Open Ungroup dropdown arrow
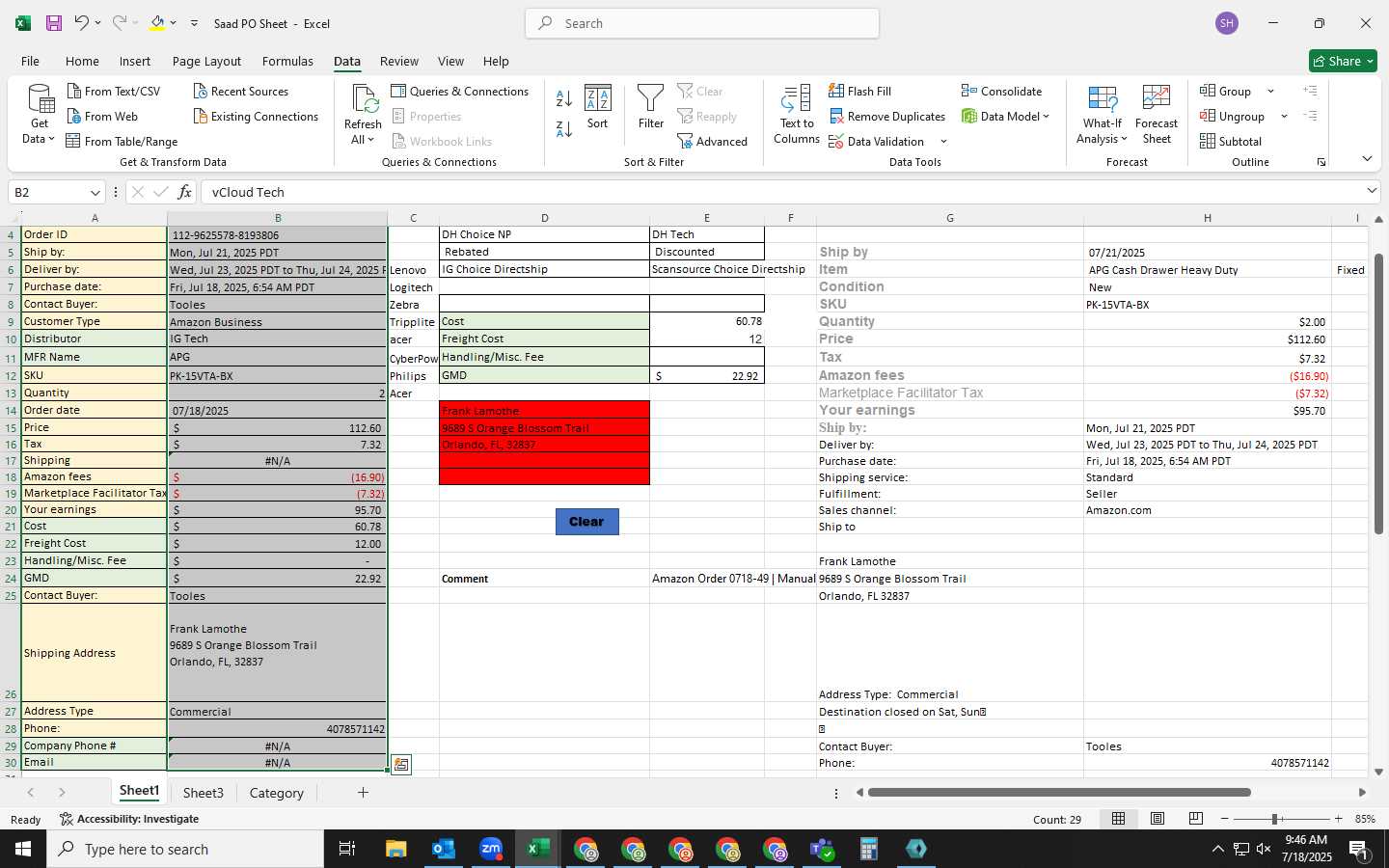1389x868 pixels. coord(1284,116)
